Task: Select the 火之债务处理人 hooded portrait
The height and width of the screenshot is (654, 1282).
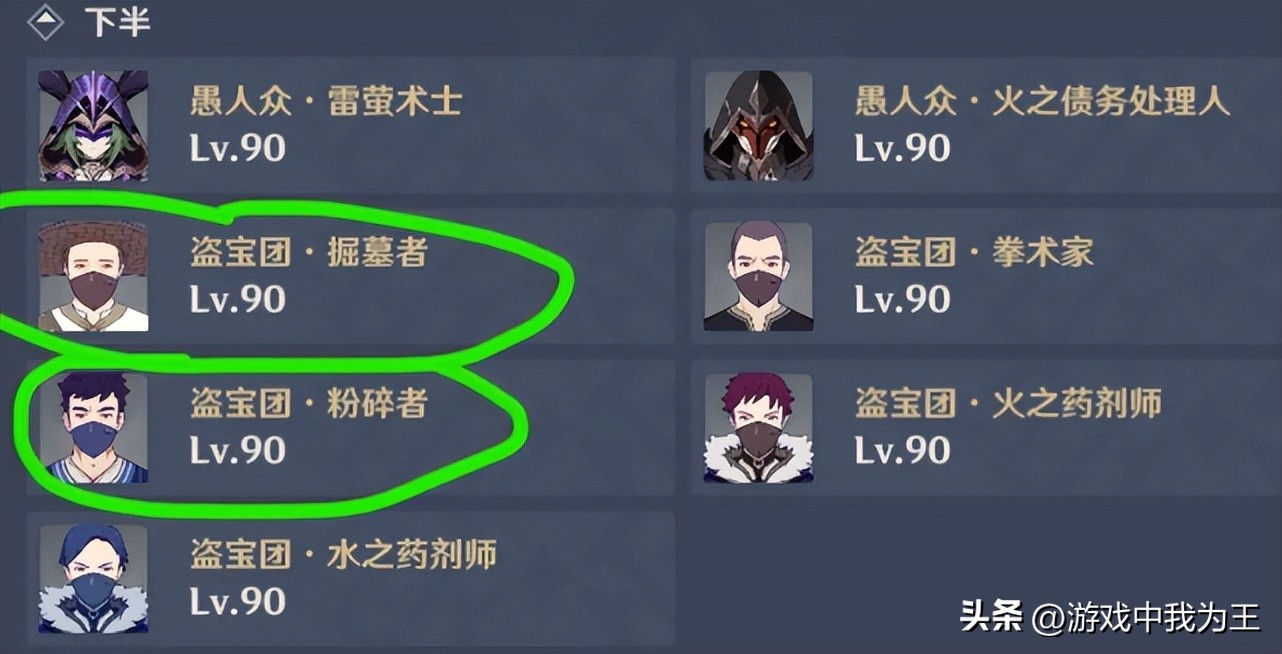Action: click(759, 126)
